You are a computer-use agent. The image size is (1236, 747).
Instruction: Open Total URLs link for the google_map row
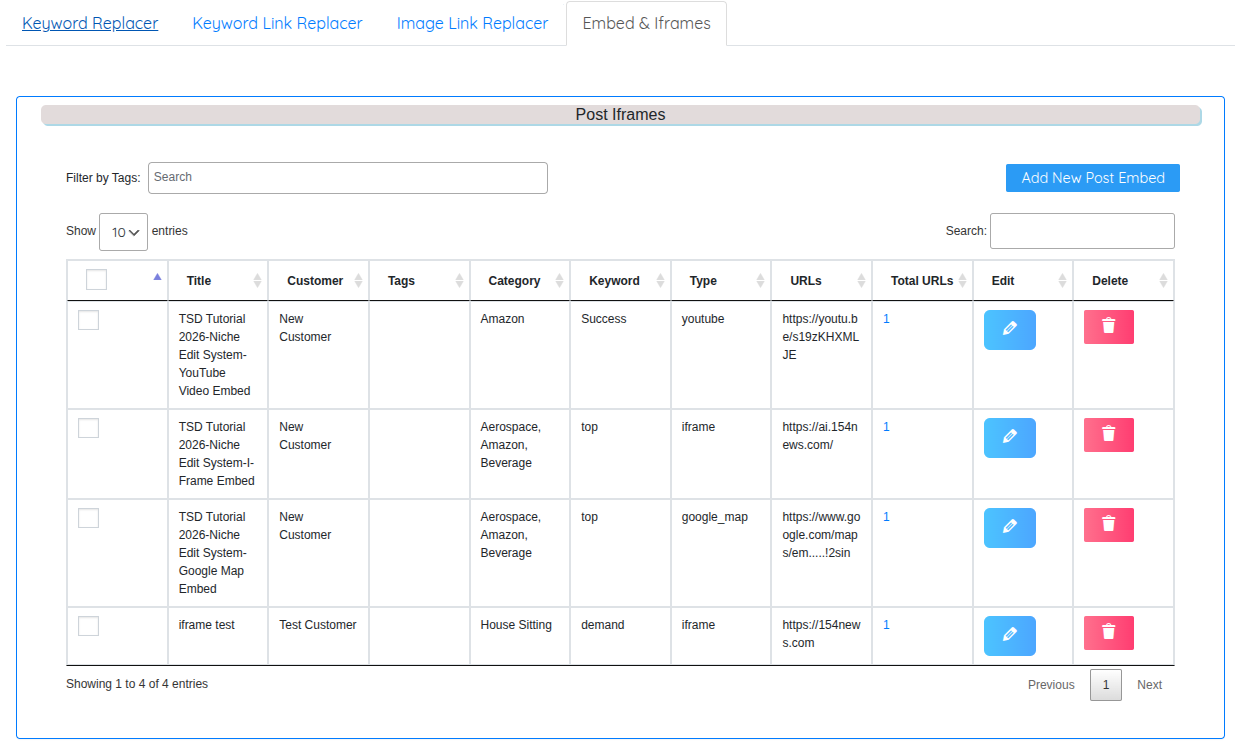point(886,517)
